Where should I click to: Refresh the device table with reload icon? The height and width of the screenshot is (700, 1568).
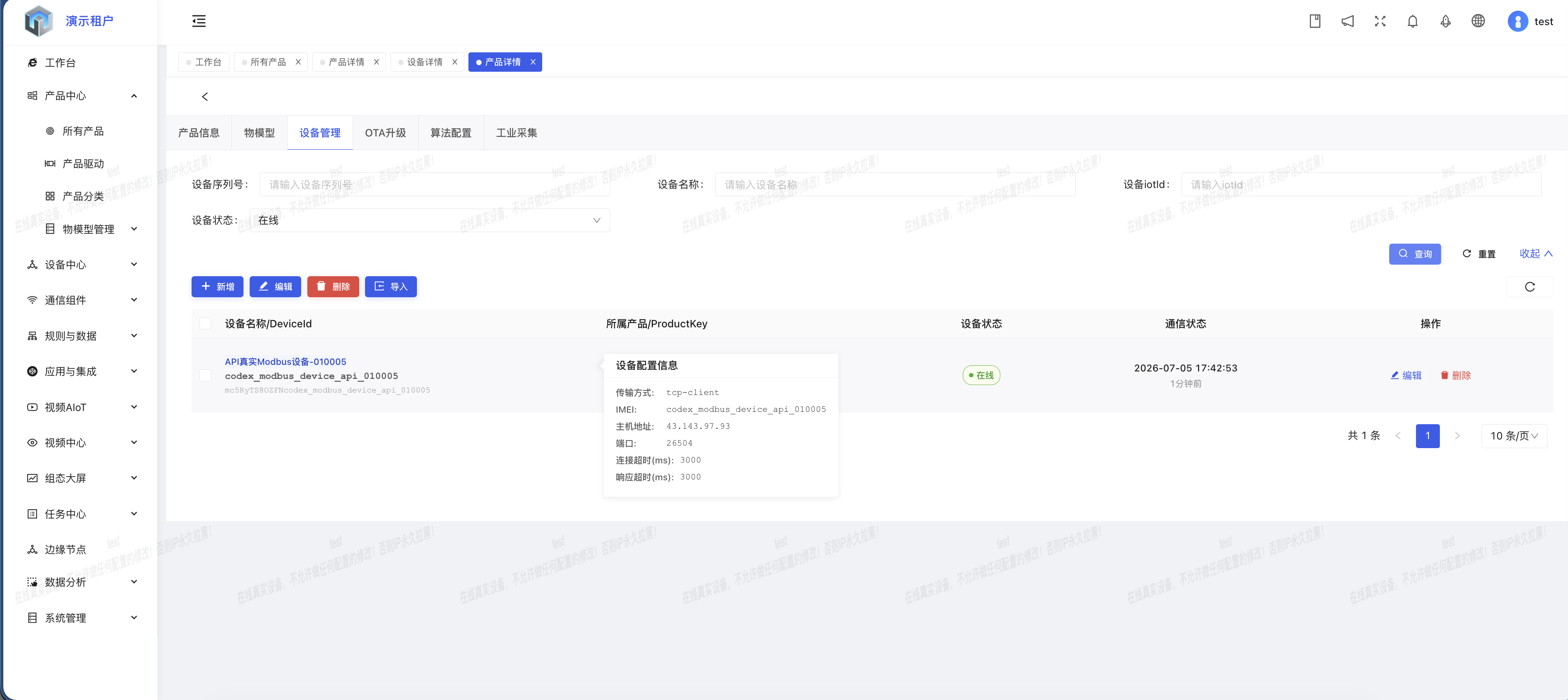click(1530, 287)
